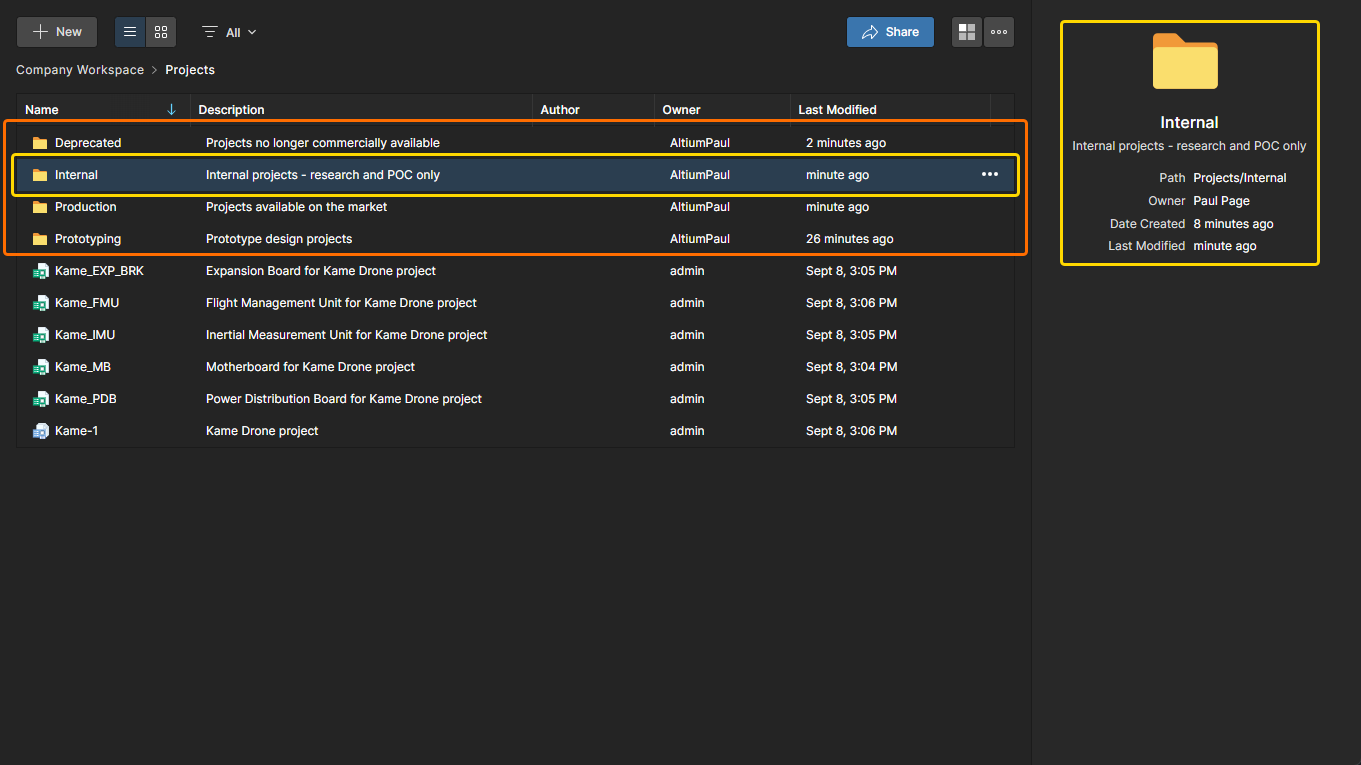Switch to list view layout
Screen dimensions: 1361x765
click(x=130, y=32)
